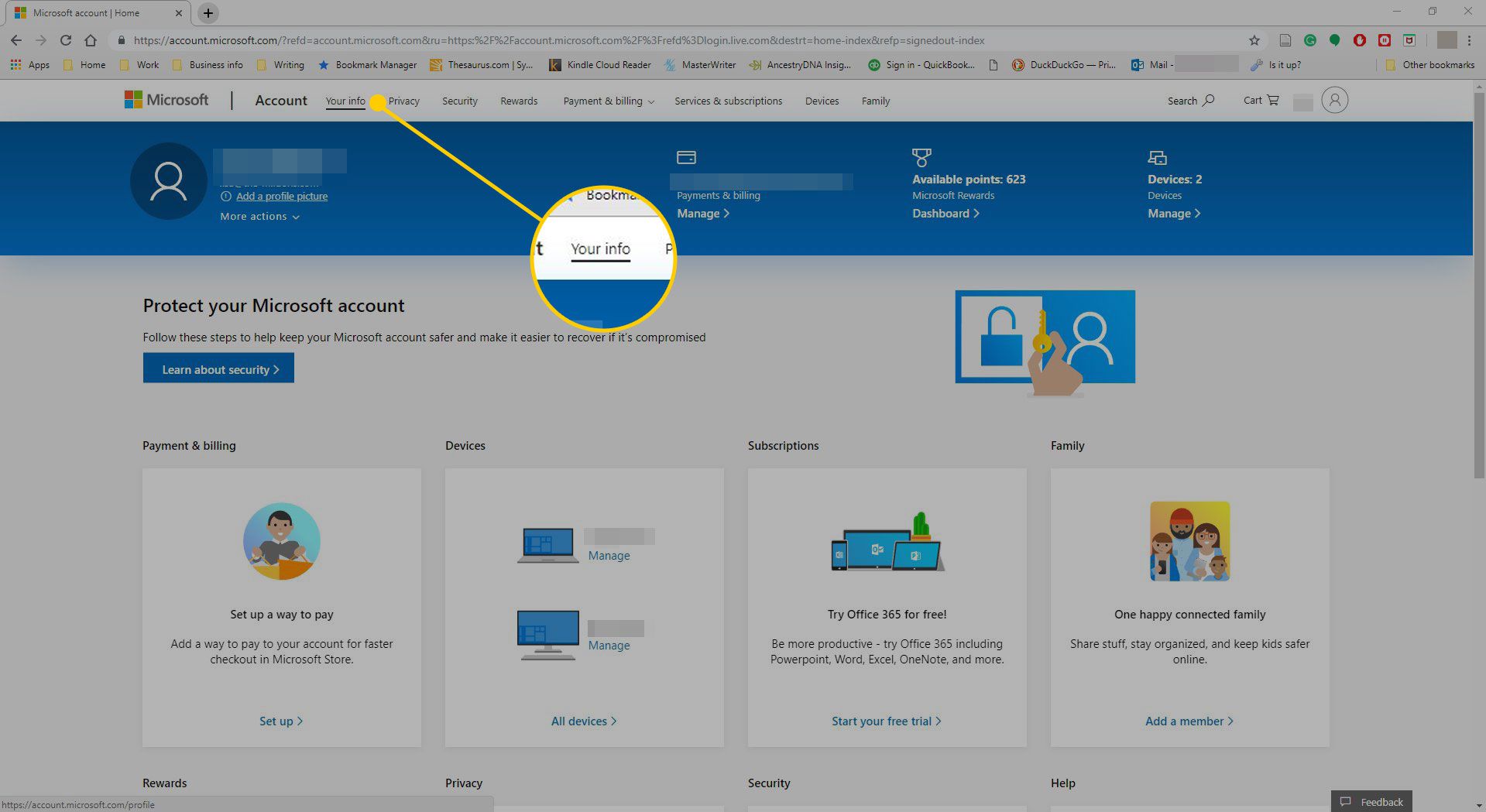Screen dimensions: 1486x812
Task: Go to the Family tab in the header
Action: point(876,101)
